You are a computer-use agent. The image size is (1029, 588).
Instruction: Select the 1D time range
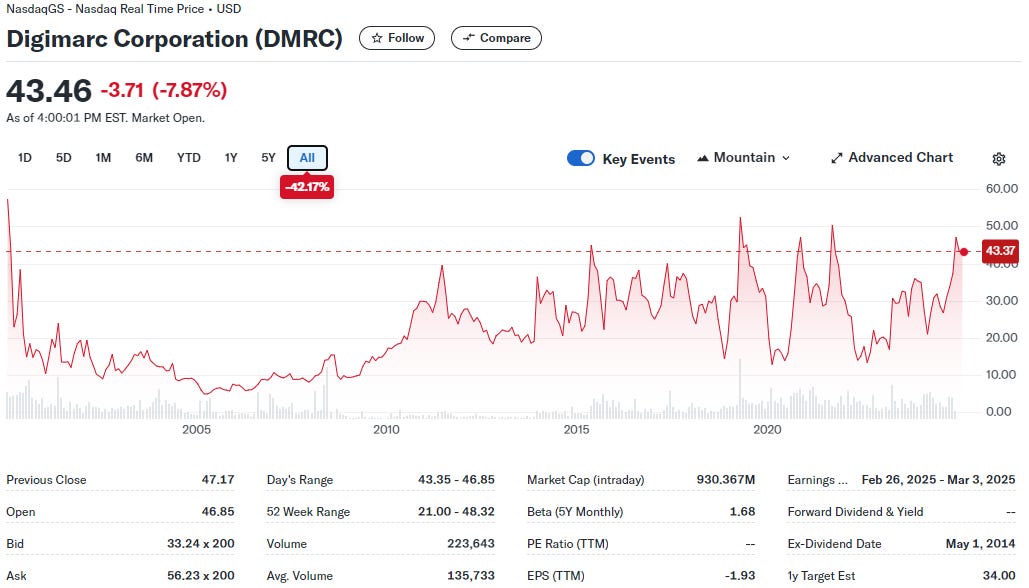click(x=24, y=158)
